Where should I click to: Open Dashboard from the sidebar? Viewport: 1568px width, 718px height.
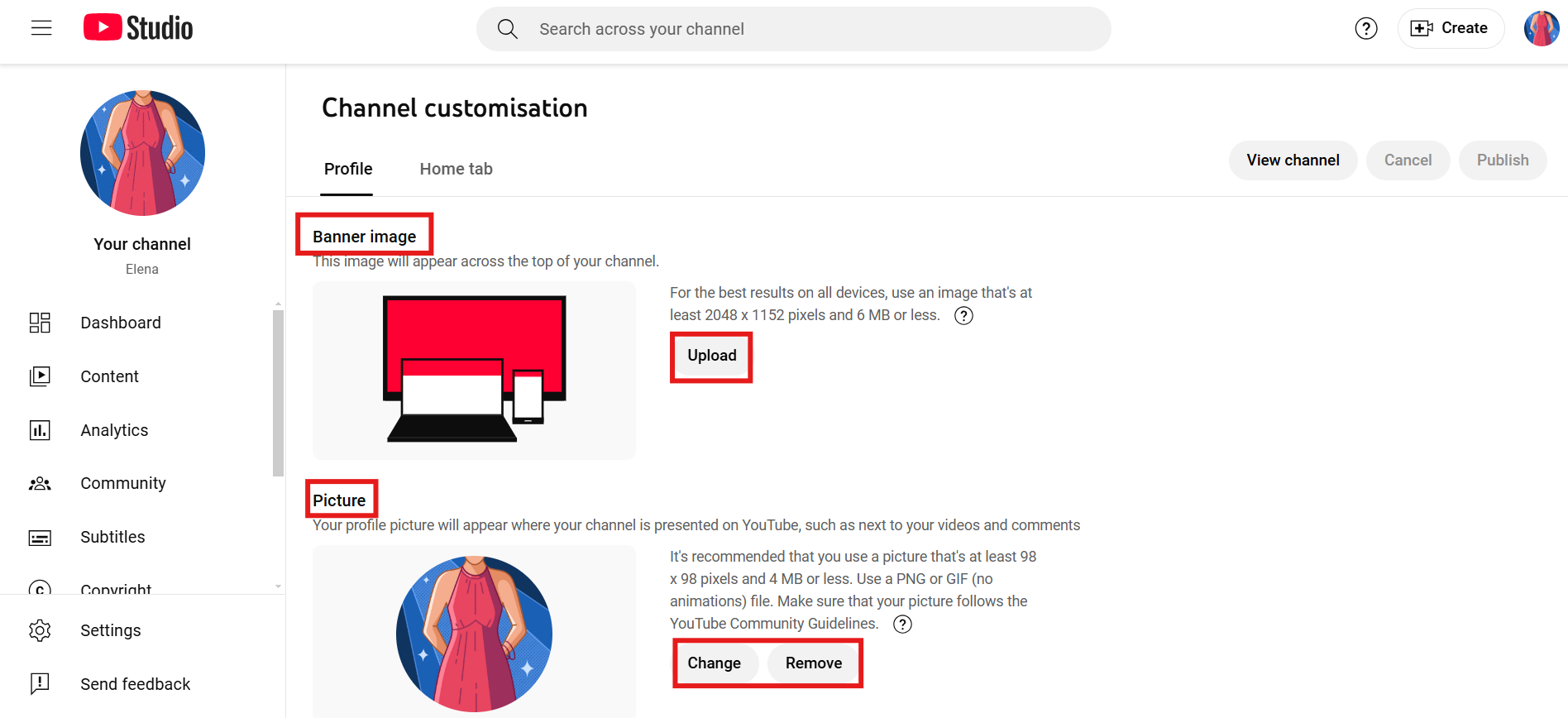pos(120,323)
